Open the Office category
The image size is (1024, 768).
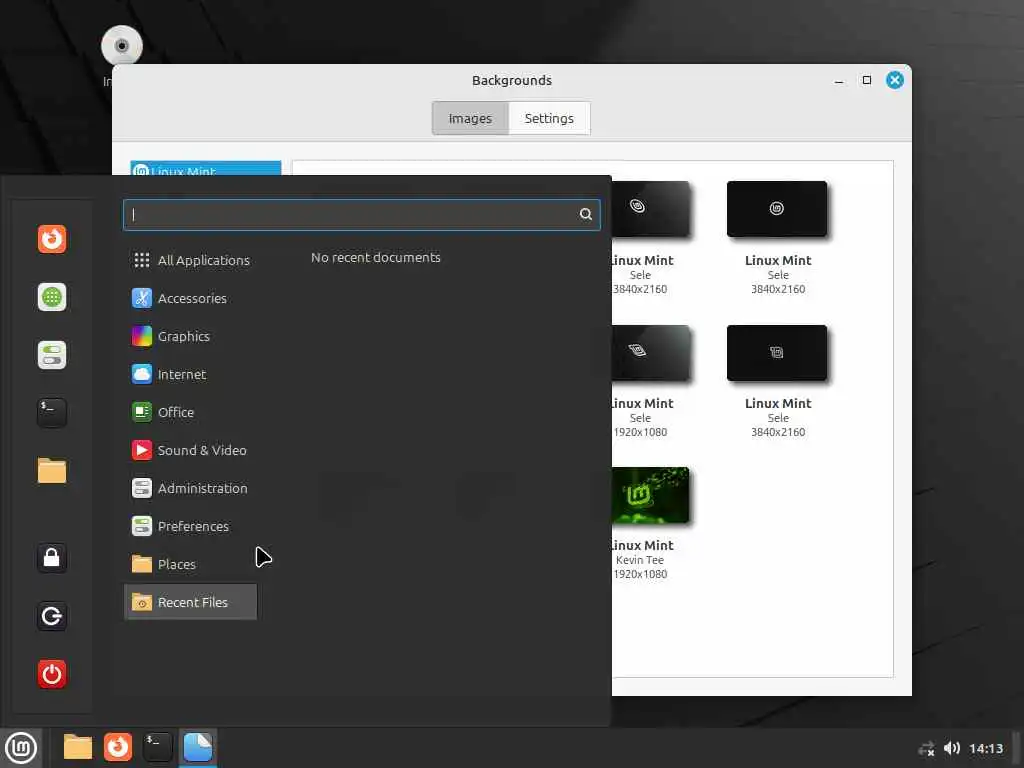tap(191, 412)
